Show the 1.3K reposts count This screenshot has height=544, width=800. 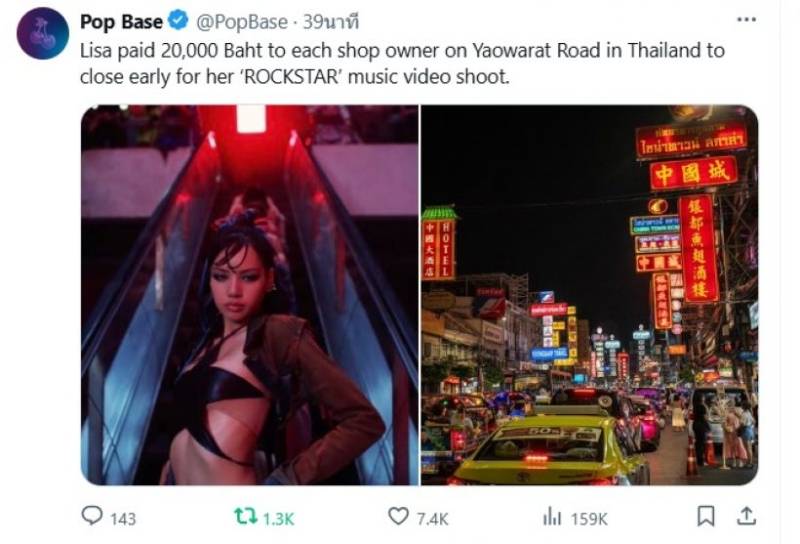[x=279, y=519]
